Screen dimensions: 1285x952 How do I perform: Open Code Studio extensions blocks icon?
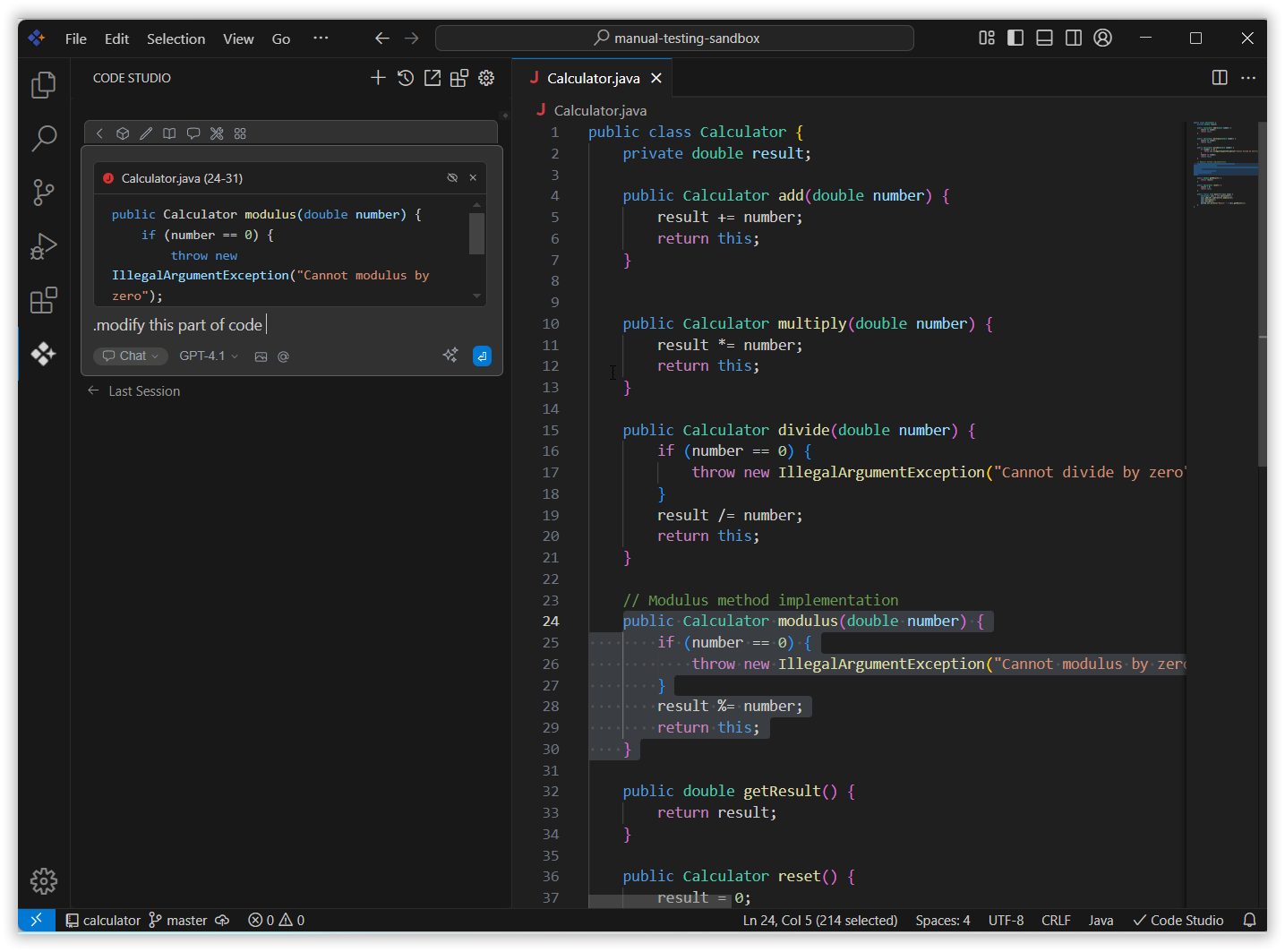(459, 78)
